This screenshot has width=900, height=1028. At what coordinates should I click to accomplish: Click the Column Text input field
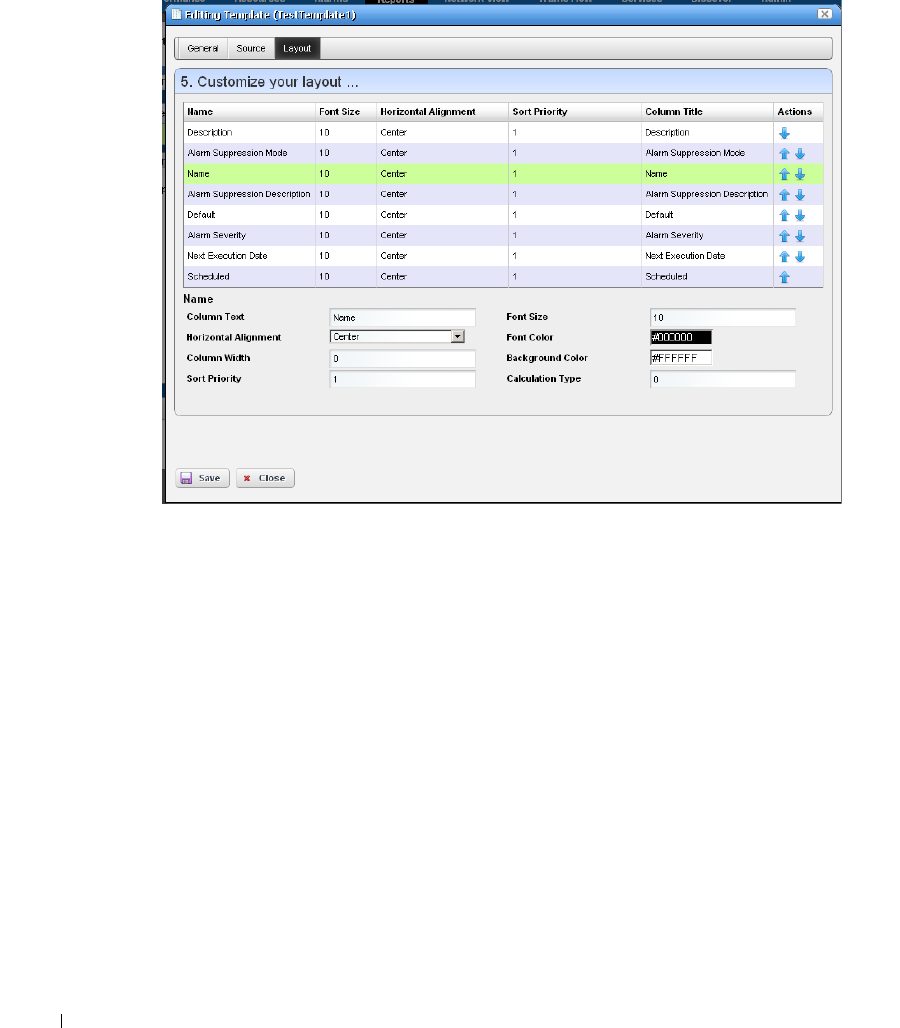[402, 317]
